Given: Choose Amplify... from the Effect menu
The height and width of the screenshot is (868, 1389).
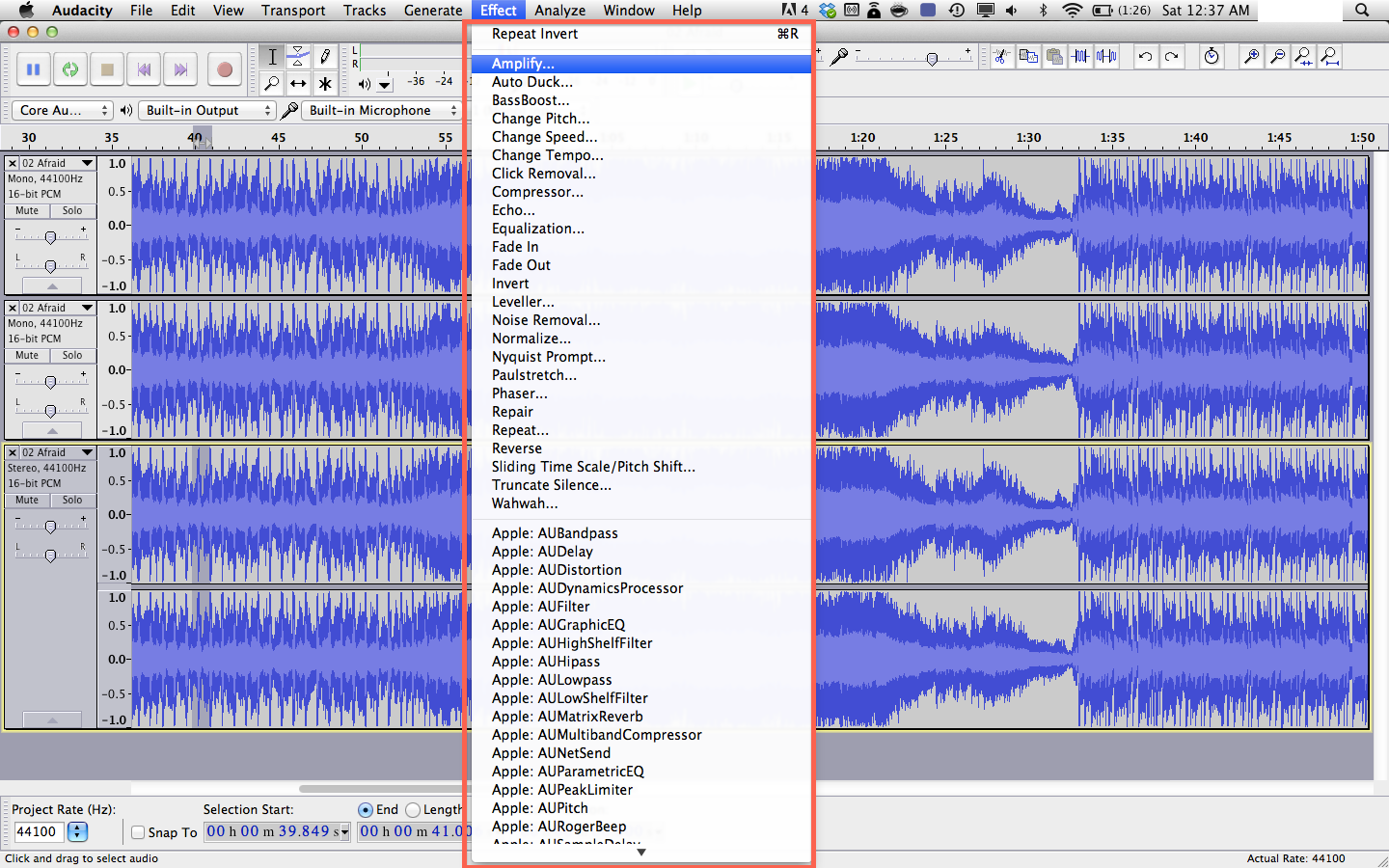Looking at the screenshot, I should (x=641, y=64).
